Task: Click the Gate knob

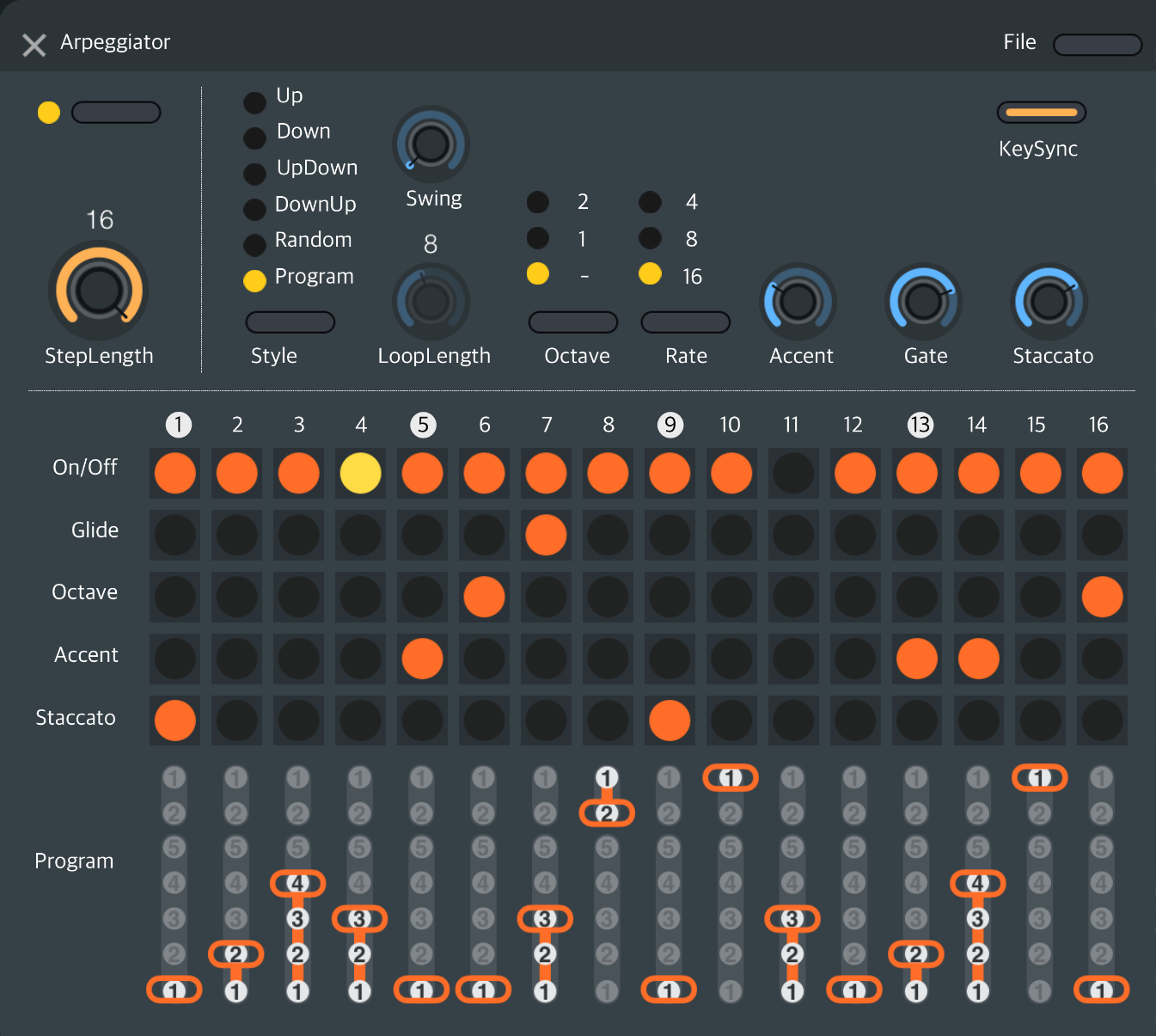Action: pos(923,302)
